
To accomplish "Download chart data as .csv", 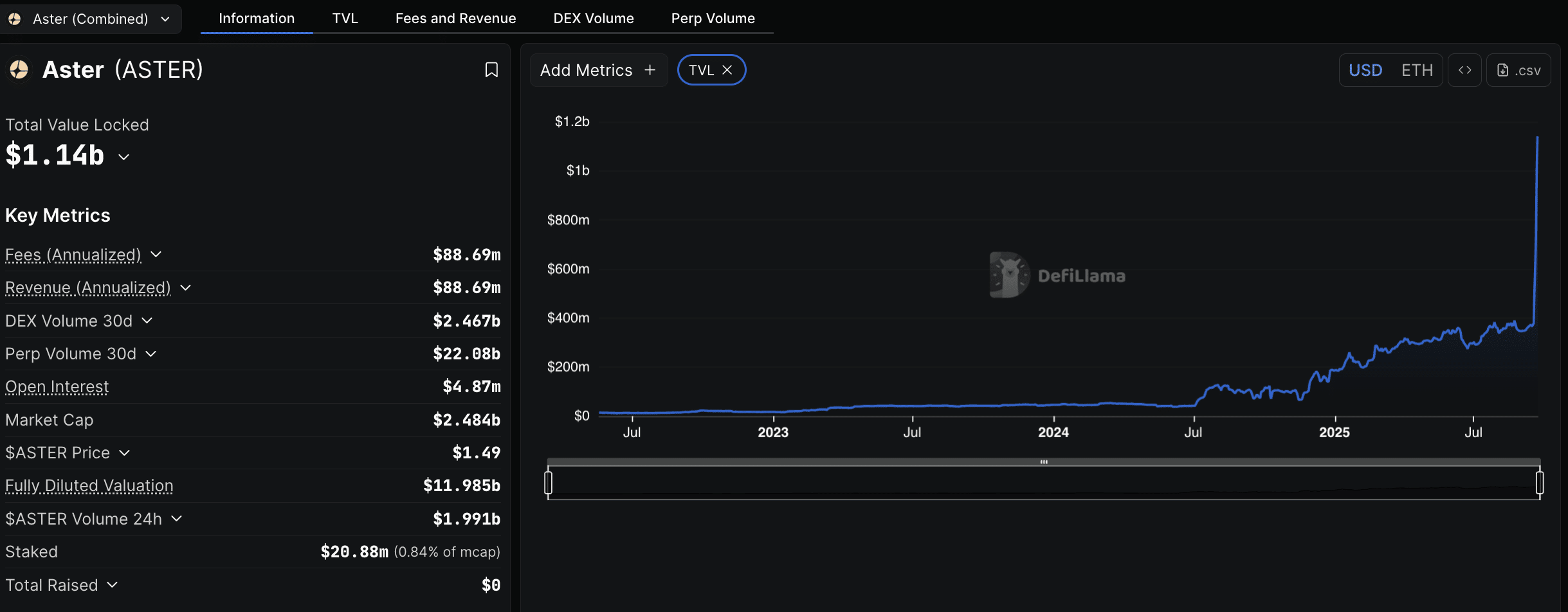I will [x=1518, y=70].
